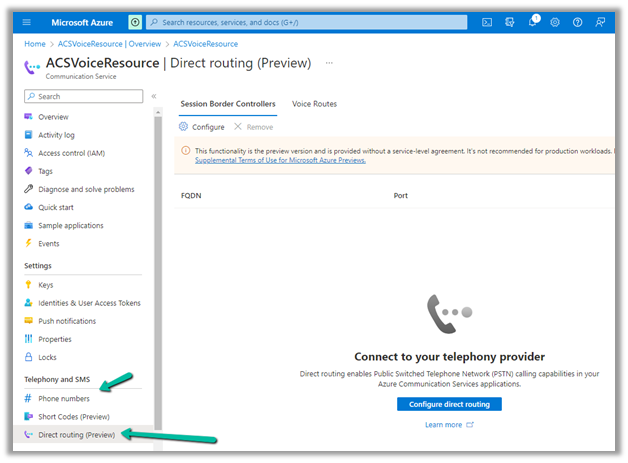The image size is (628, 463).
Task: Open Supplemental Terms of Use link
Action: point(280,160)
